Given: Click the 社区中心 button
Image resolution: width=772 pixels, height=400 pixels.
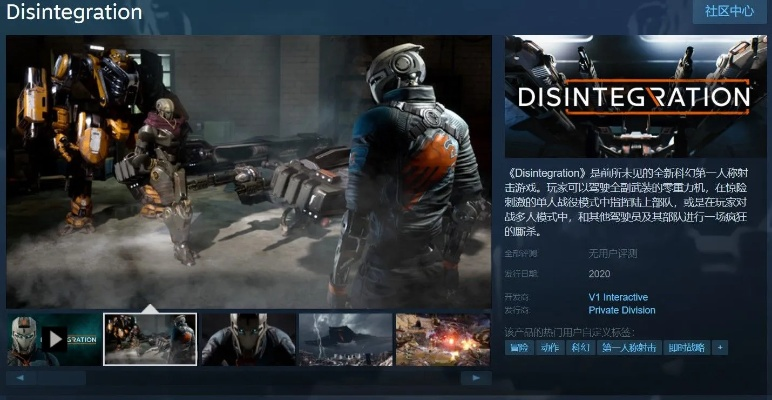Looking at the screenshot, I should pyautogui.click(x=729, y=12).
